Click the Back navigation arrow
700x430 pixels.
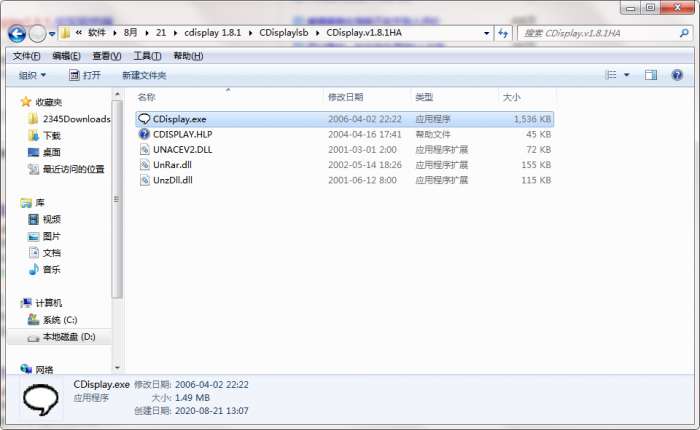17,33
